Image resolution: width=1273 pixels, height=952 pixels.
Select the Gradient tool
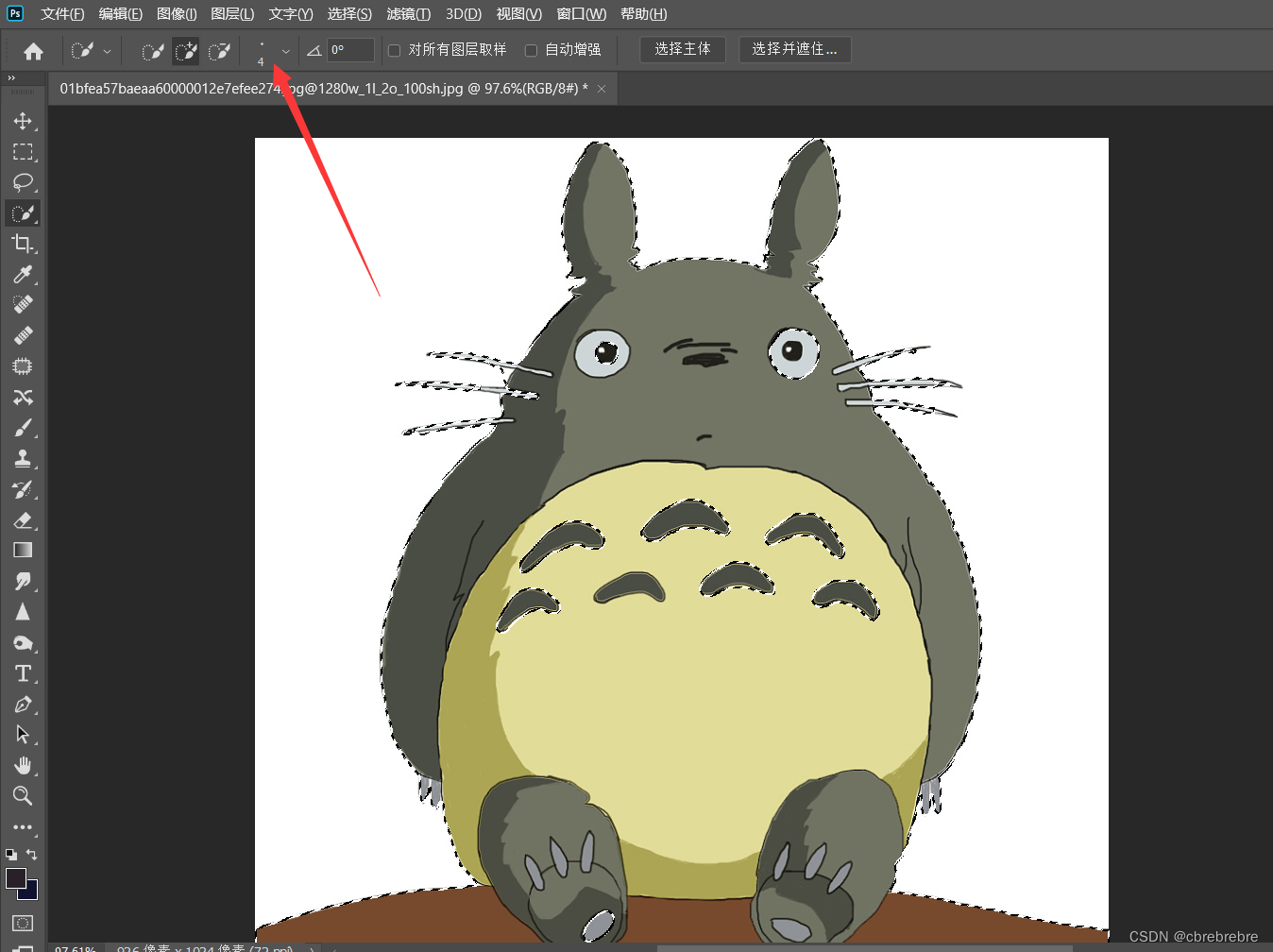(x=23, y=550)
